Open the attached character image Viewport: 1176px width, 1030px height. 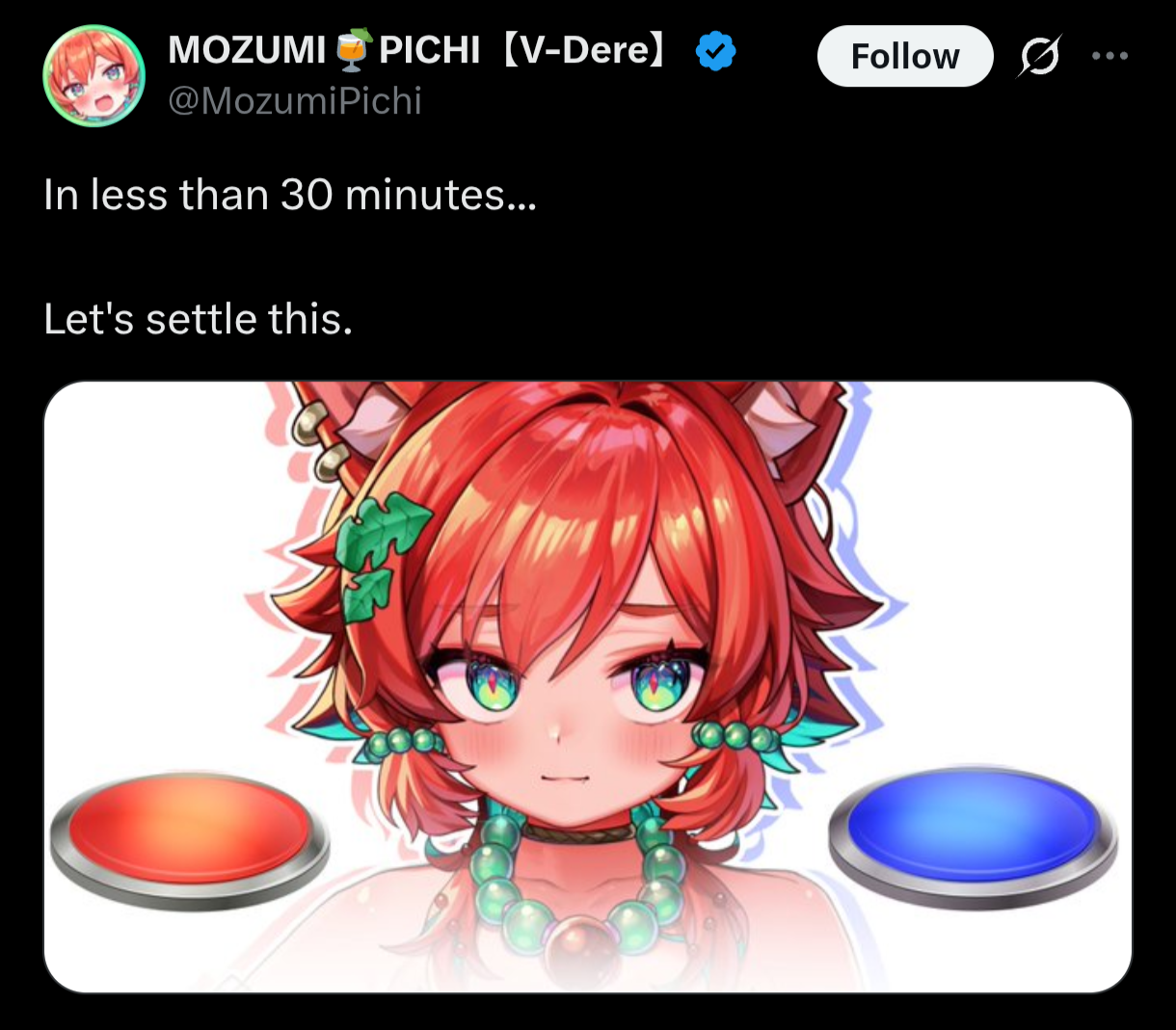pos(588,687)
